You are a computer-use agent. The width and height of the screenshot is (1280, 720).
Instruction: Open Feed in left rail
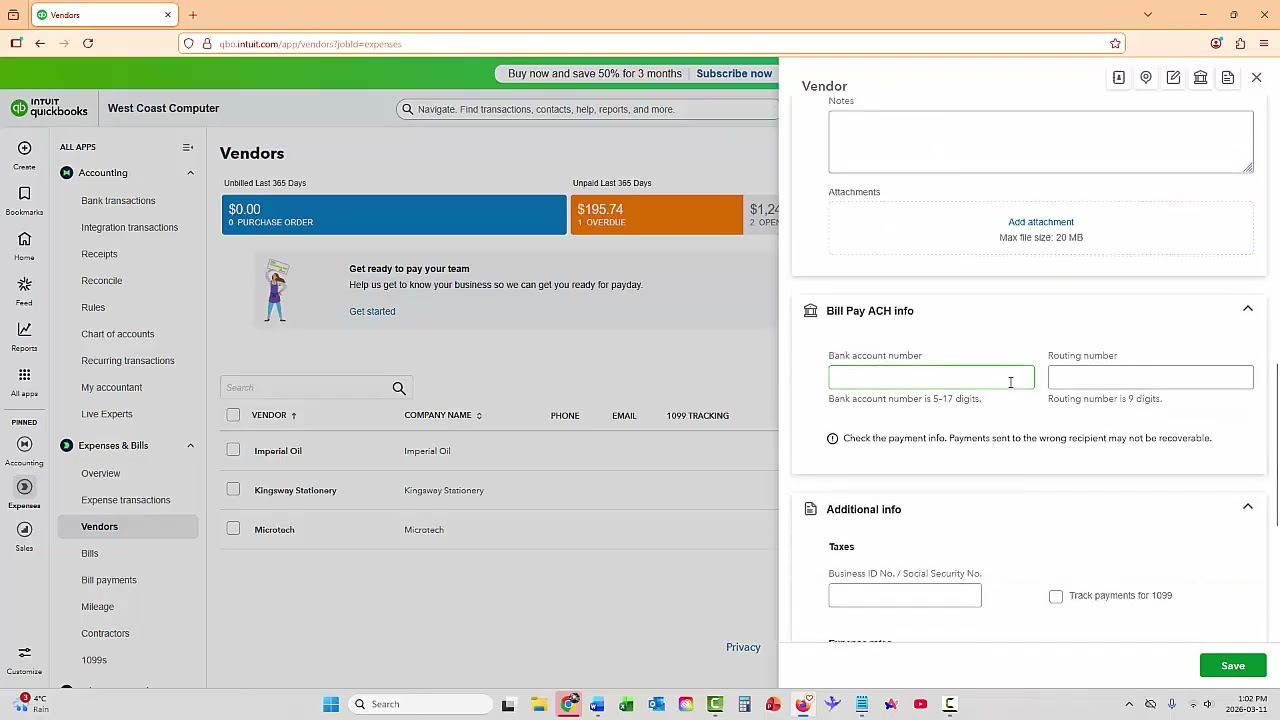tap(24, 284)
